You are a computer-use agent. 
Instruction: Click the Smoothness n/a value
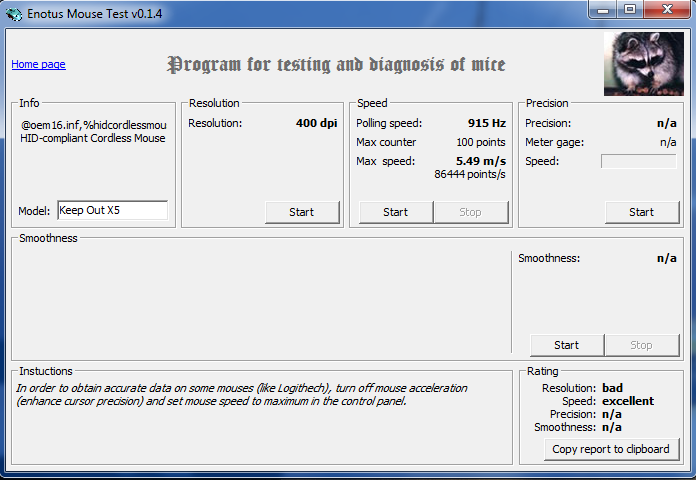point(667,258)
